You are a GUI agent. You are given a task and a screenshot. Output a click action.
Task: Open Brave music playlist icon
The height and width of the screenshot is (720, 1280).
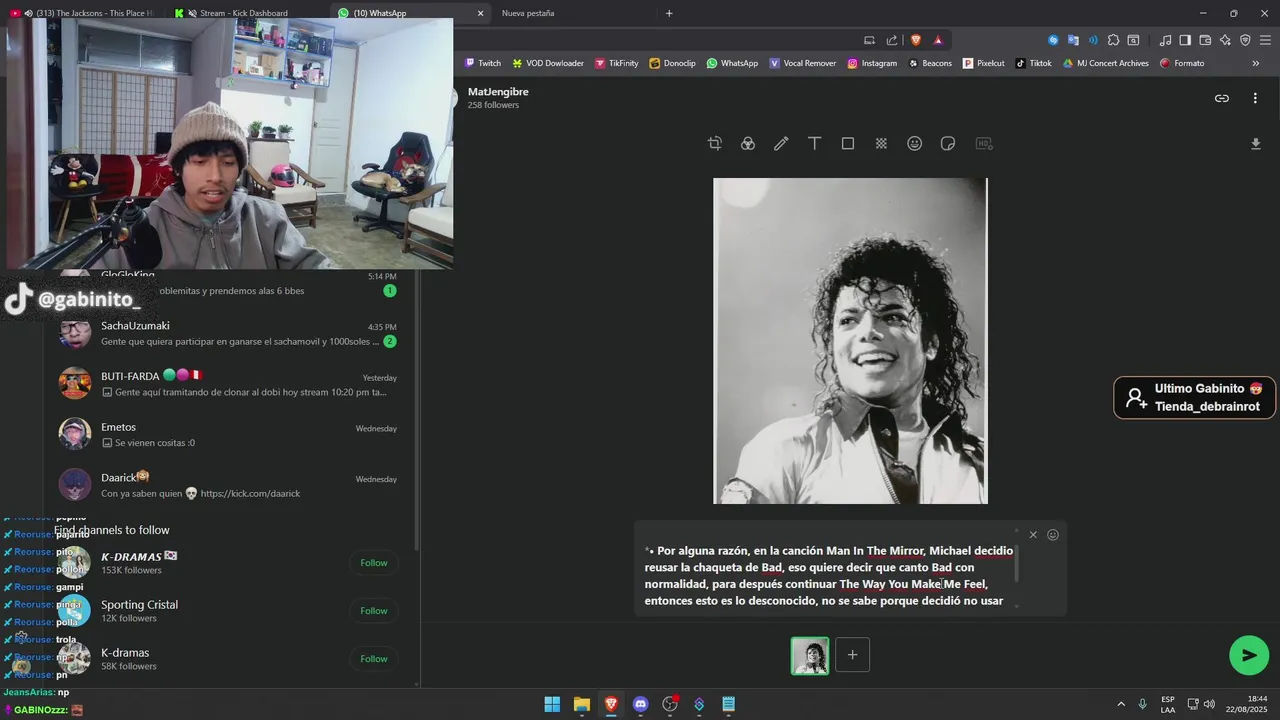[1165, 40]
